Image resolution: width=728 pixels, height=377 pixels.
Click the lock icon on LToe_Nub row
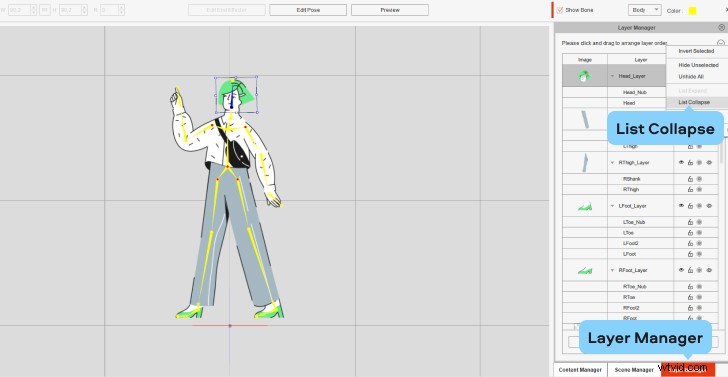[690, 222]
